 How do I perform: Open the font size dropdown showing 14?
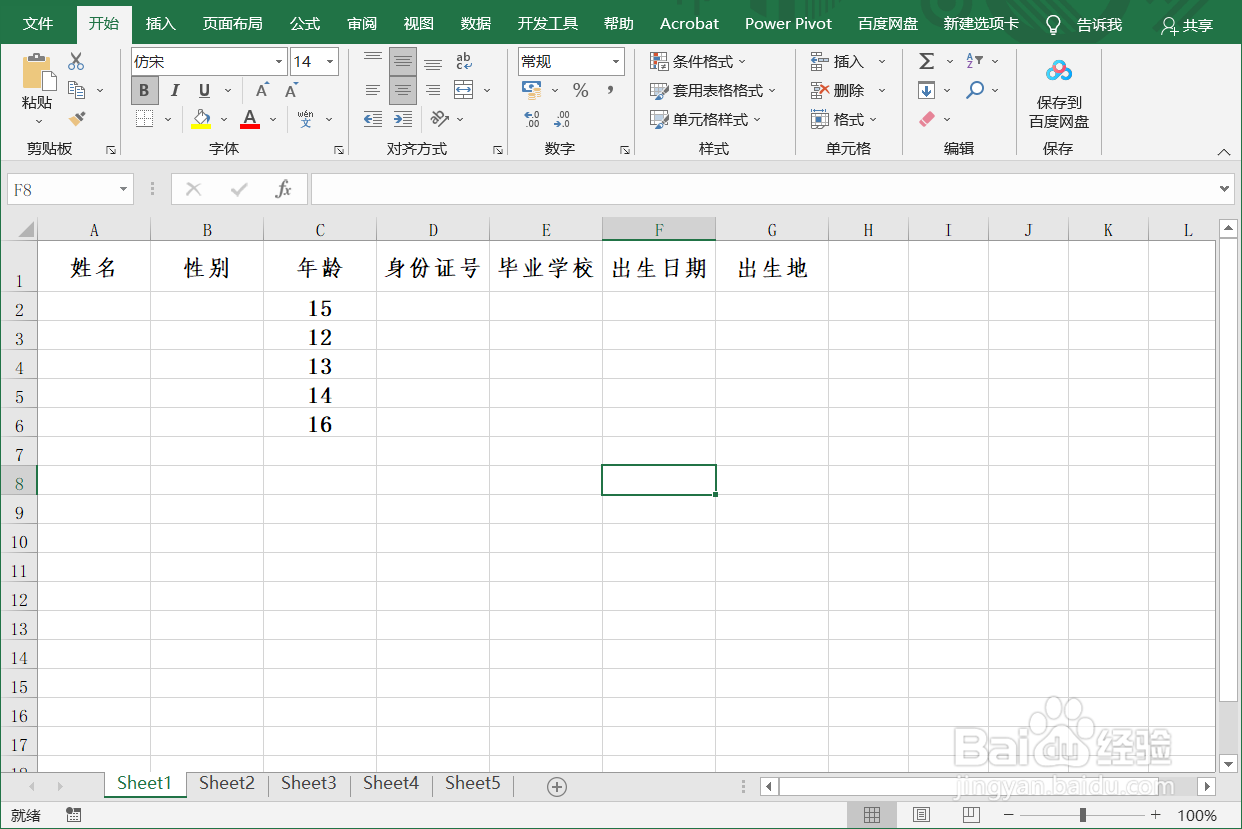[330, 62]
